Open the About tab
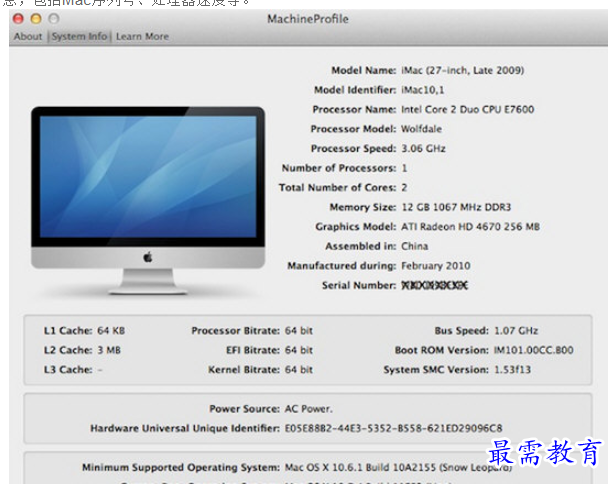Screen dimensions: 610x484 [x=28, y=37]
